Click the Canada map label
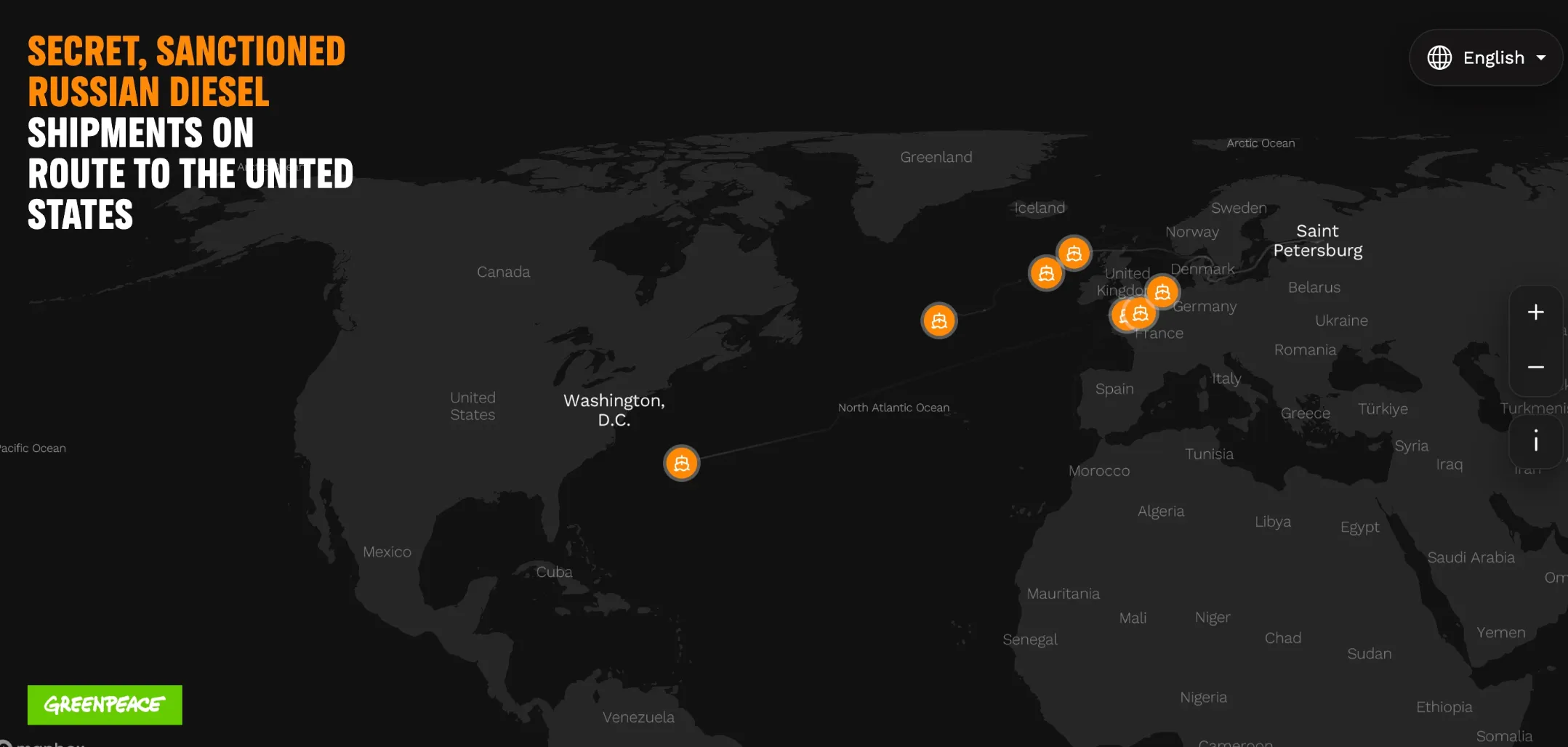The width and height of the screenshot is (1568, 747). [503, 272]
